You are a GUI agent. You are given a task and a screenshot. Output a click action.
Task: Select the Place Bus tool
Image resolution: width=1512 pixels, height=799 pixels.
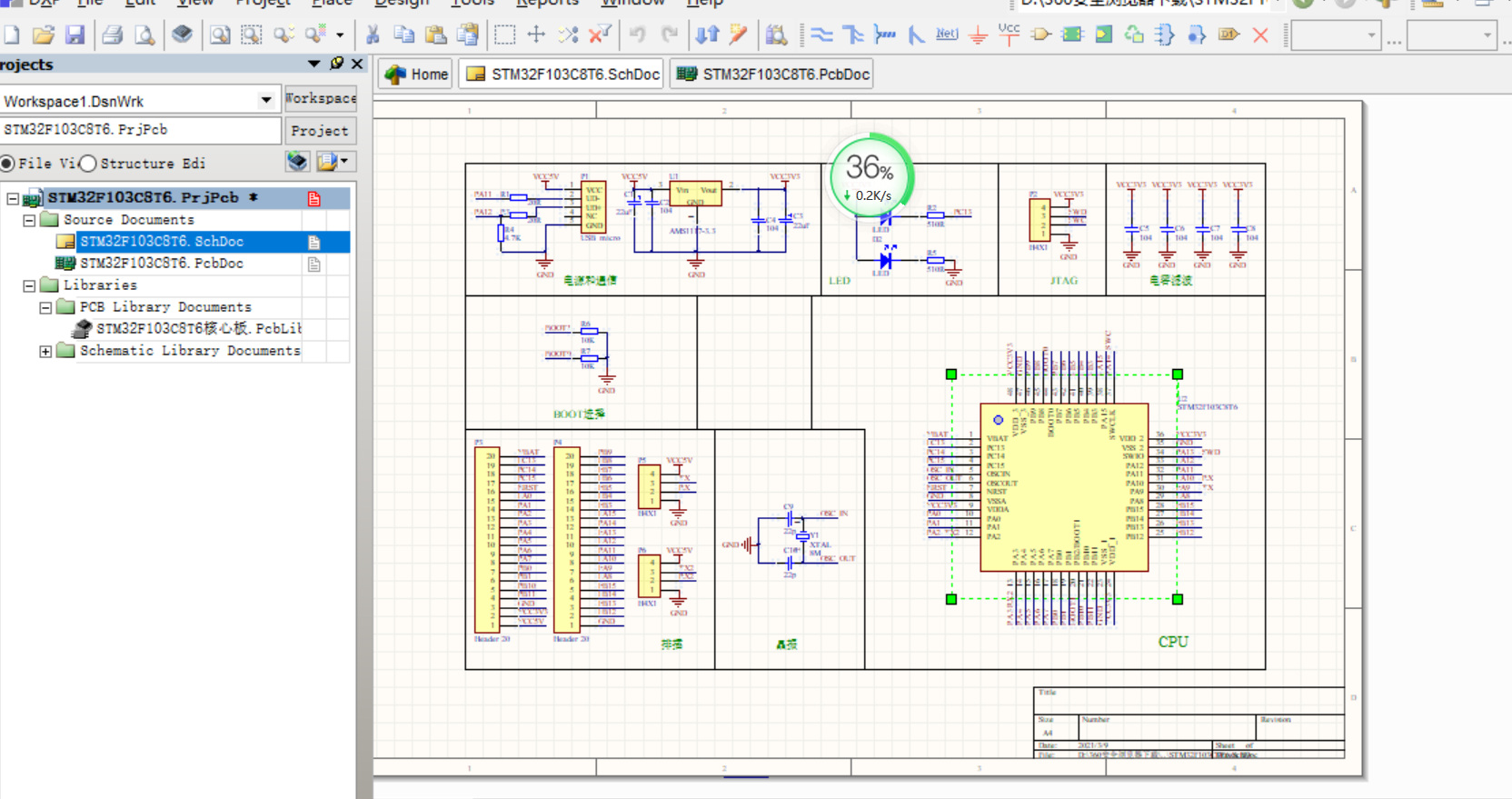pyautogui.click(x=853, y=35)
